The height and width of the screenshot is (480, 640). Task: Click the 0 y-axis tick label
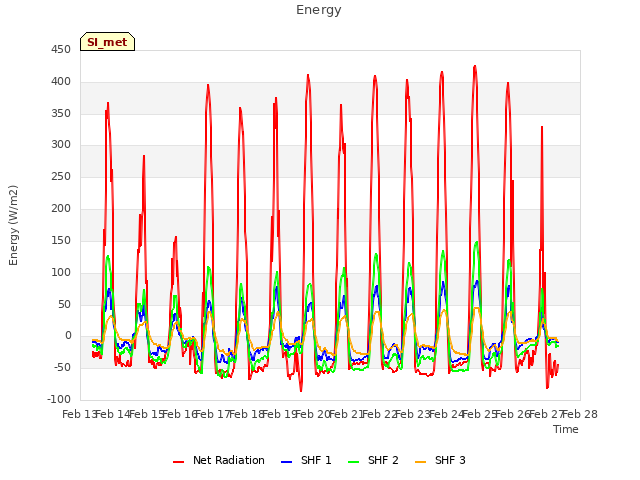[x=68, y=336]
